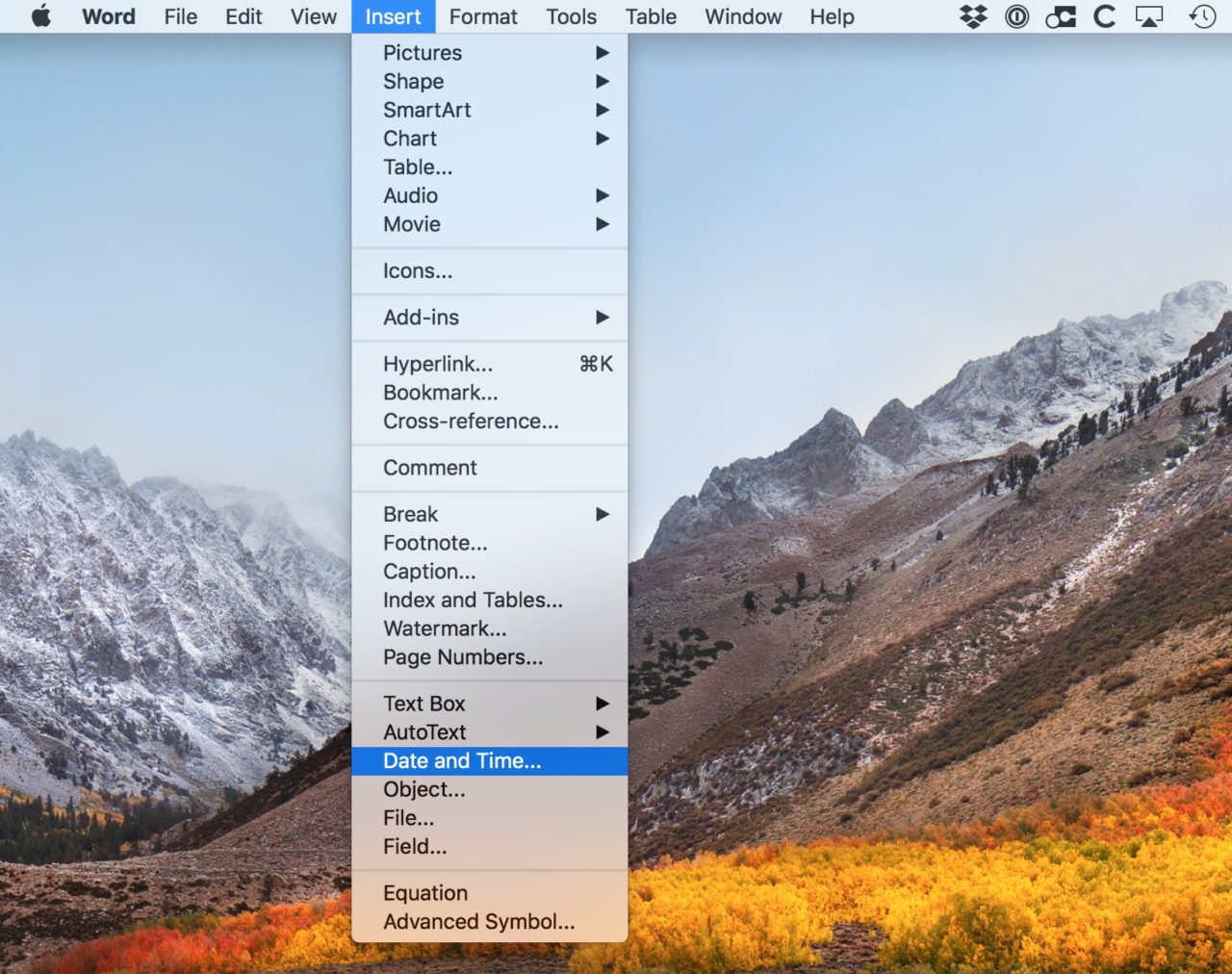
Task: Choose Icons... from the Insert menu
Action: 490,271
